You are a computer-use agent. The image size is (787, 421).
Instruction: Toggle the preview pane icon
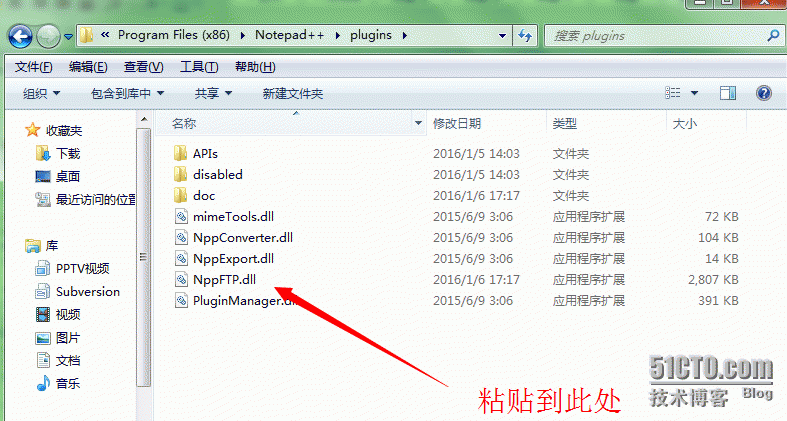[728, 93]
